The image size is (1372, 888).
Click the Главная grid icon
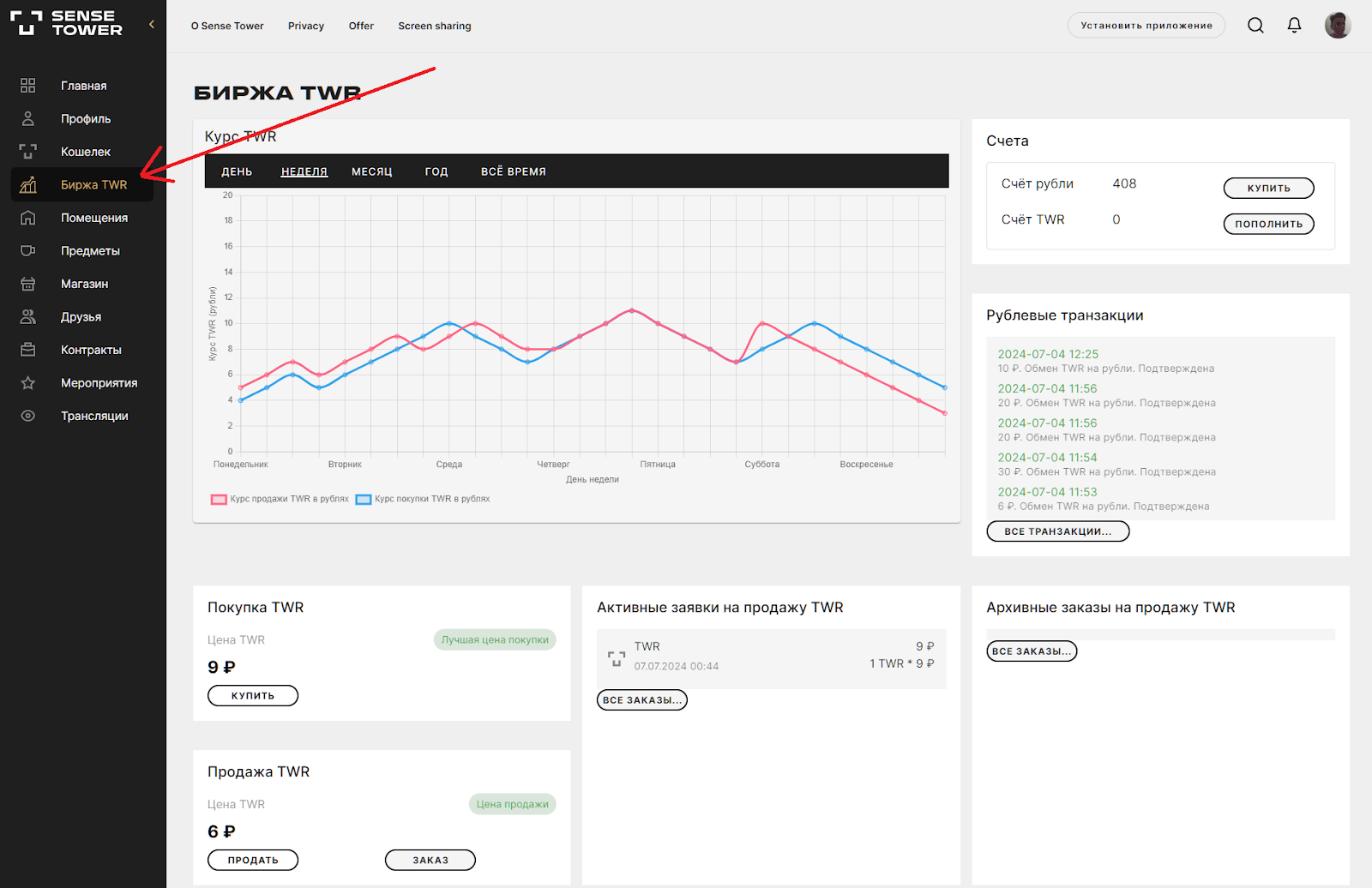coord(28,86)
